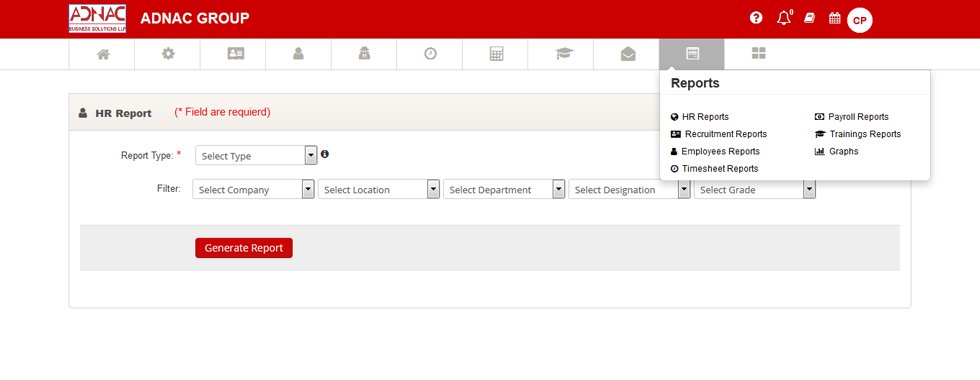Viewport: 980px width, 380px height.
Task: Click the book icon in header
Action: tap(809, 18)
